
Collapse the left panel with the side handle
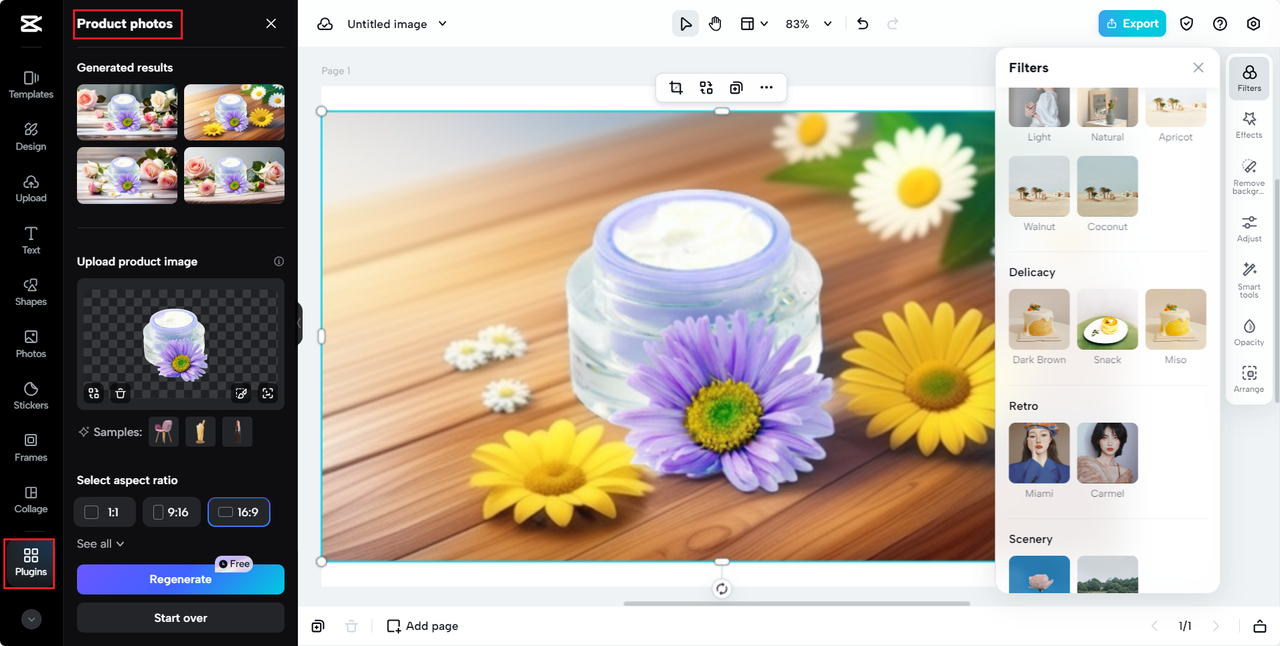tap(299, 324)
